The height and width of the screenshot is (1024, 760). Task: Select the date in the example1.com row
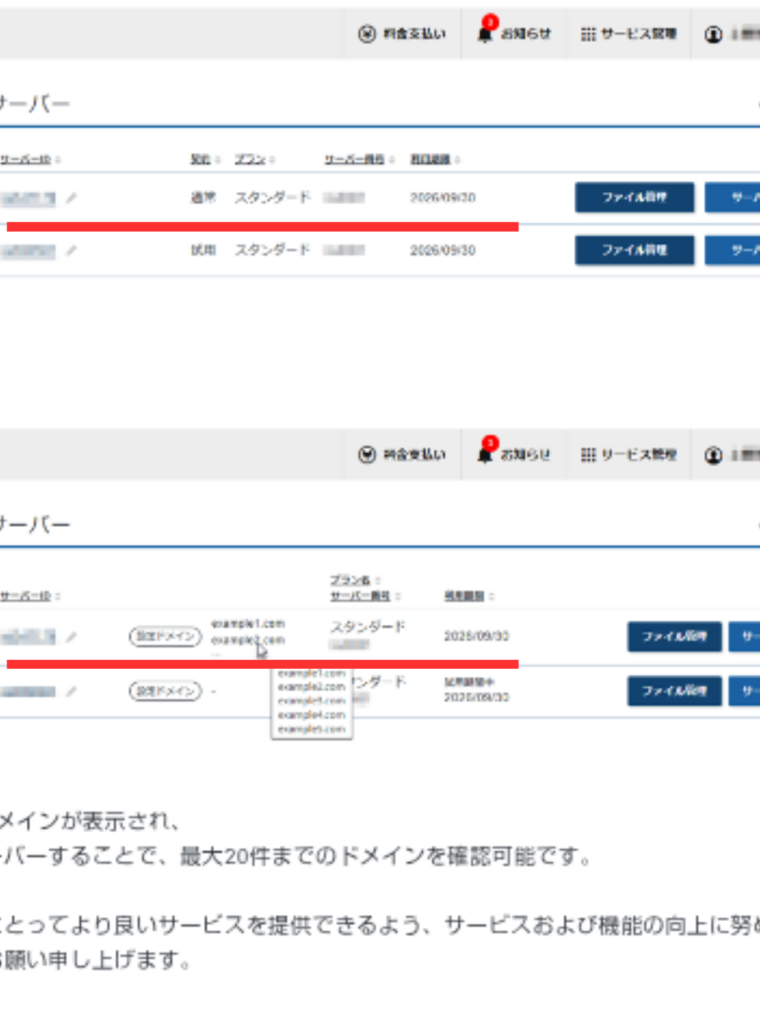[x=476, y=636]
